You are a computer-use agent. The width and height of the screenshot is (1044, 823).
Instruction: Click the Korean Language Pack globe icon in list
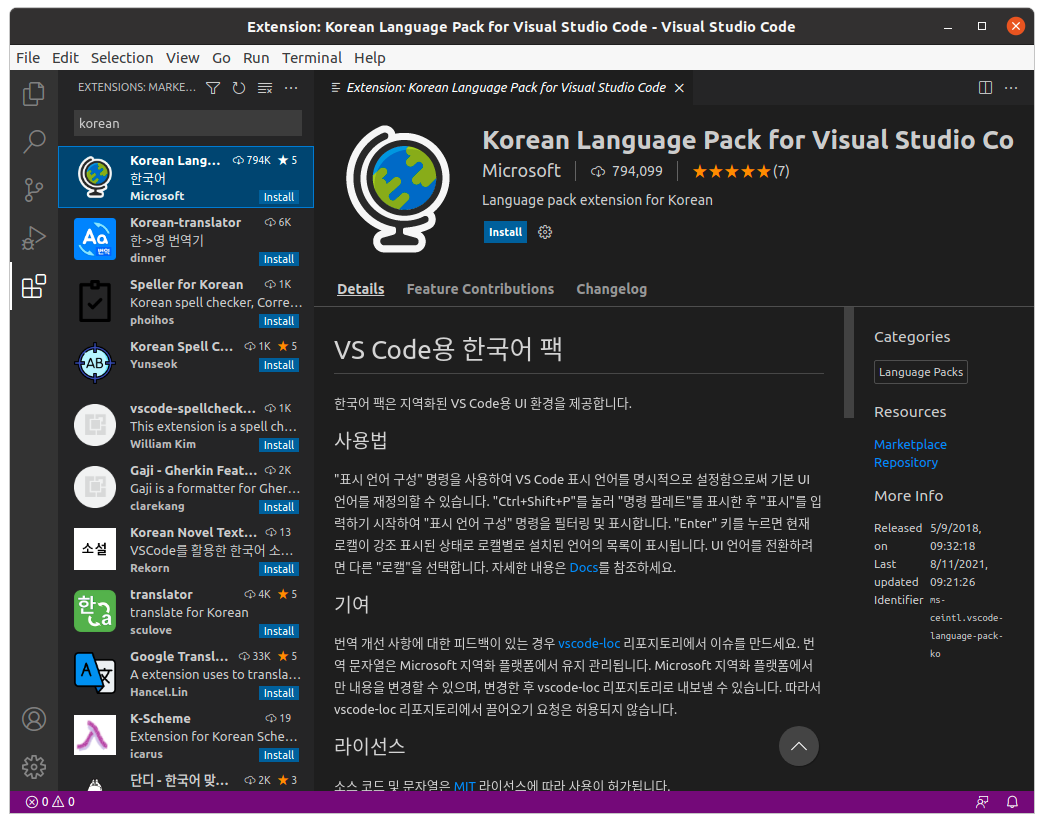(x=95, y=177)
